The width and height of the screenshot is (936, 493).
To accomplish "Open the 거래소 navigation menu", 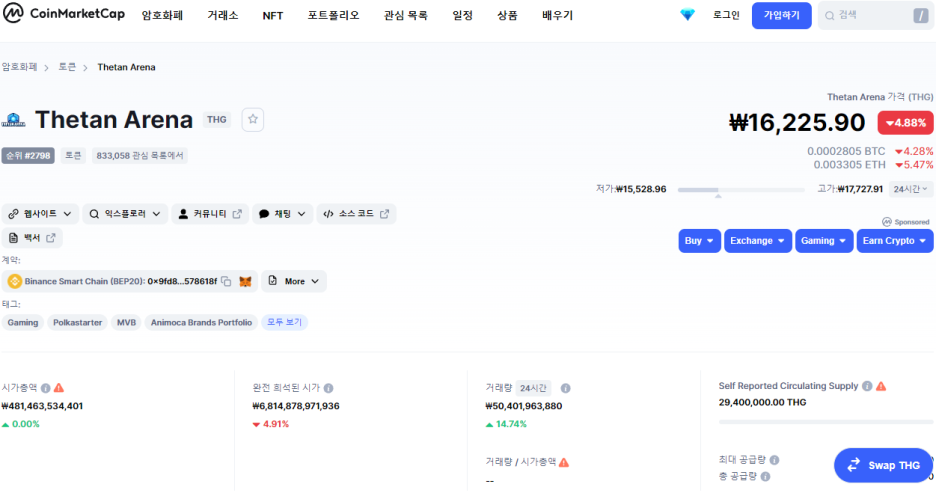I will pos(223,16).
